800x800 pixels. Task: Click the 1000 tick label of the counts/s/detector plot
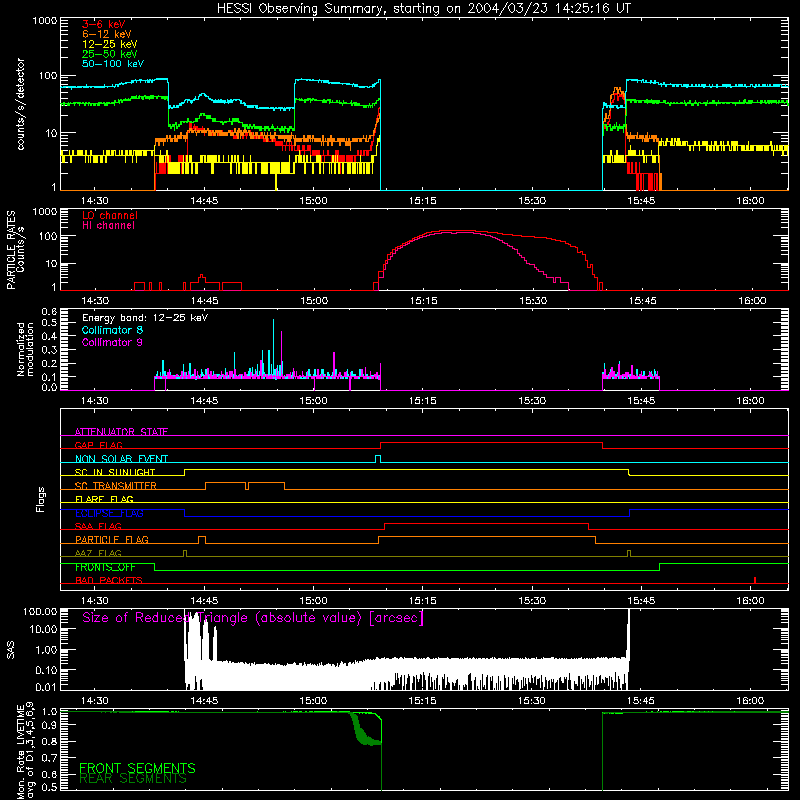point(45,20)
